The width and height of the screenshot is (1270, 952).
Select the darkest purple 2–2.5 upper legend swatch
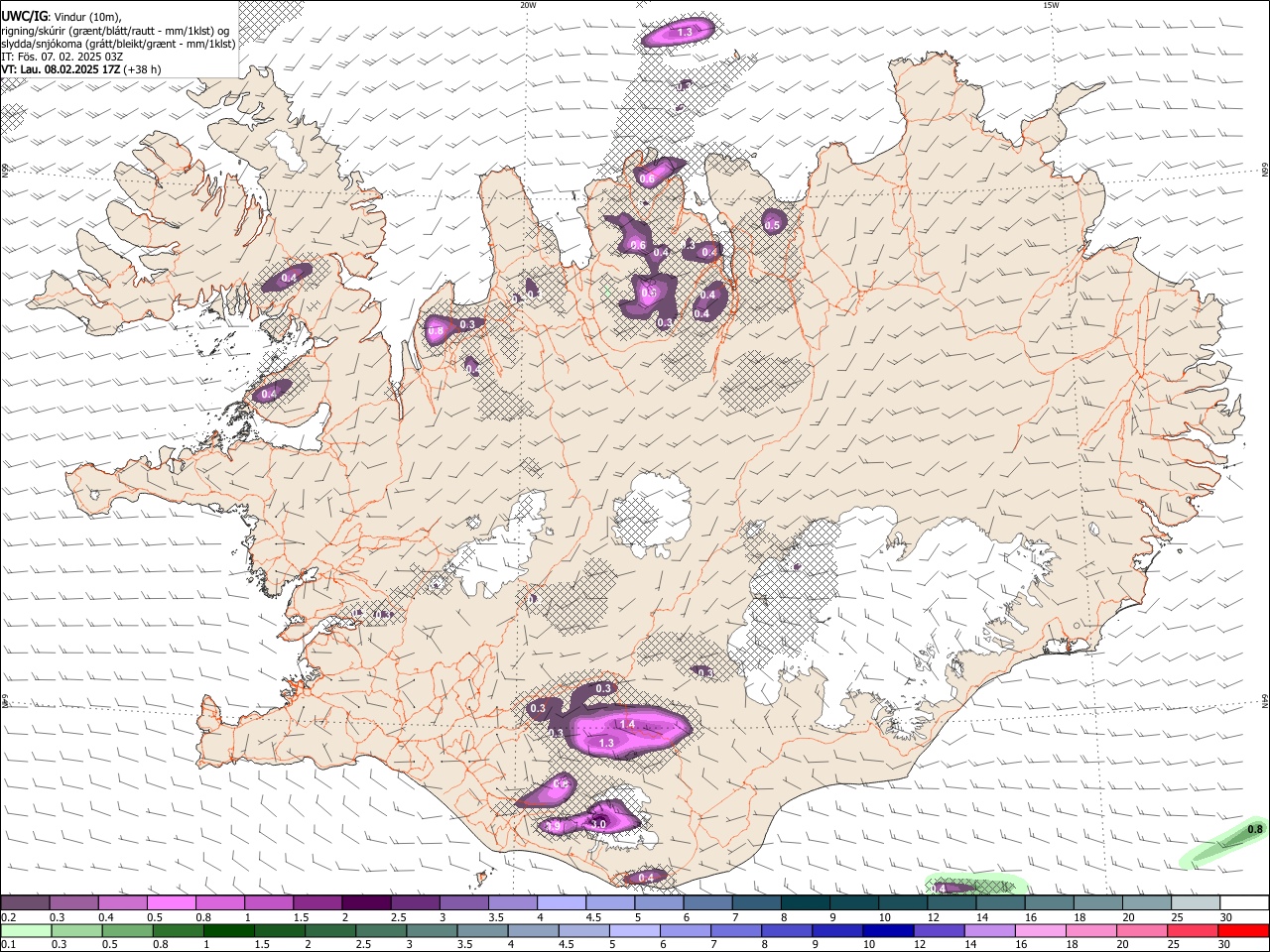pyautogui.click(x=366, y=902)
